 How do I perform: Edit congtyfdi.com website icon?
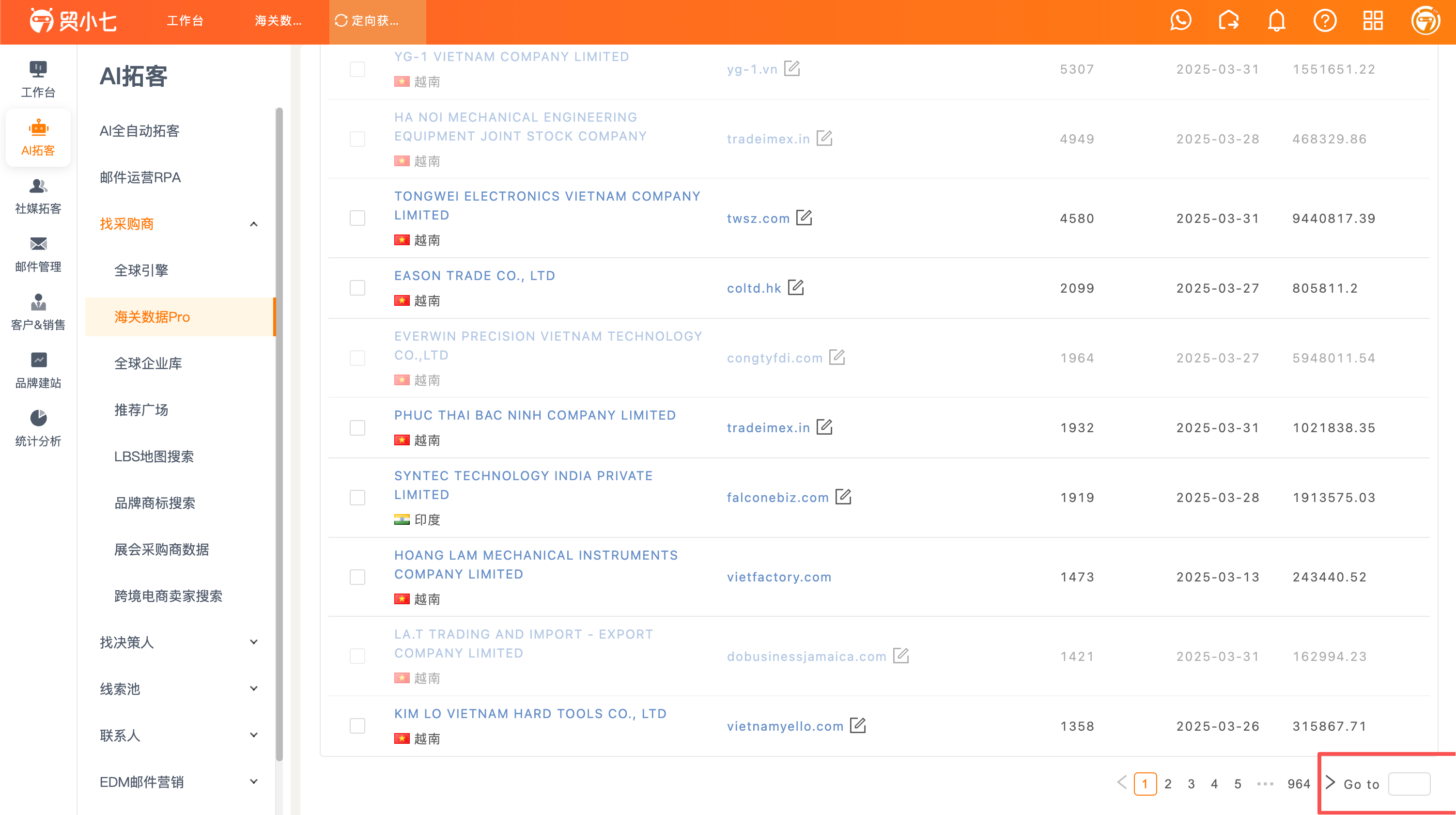point(837,358)
